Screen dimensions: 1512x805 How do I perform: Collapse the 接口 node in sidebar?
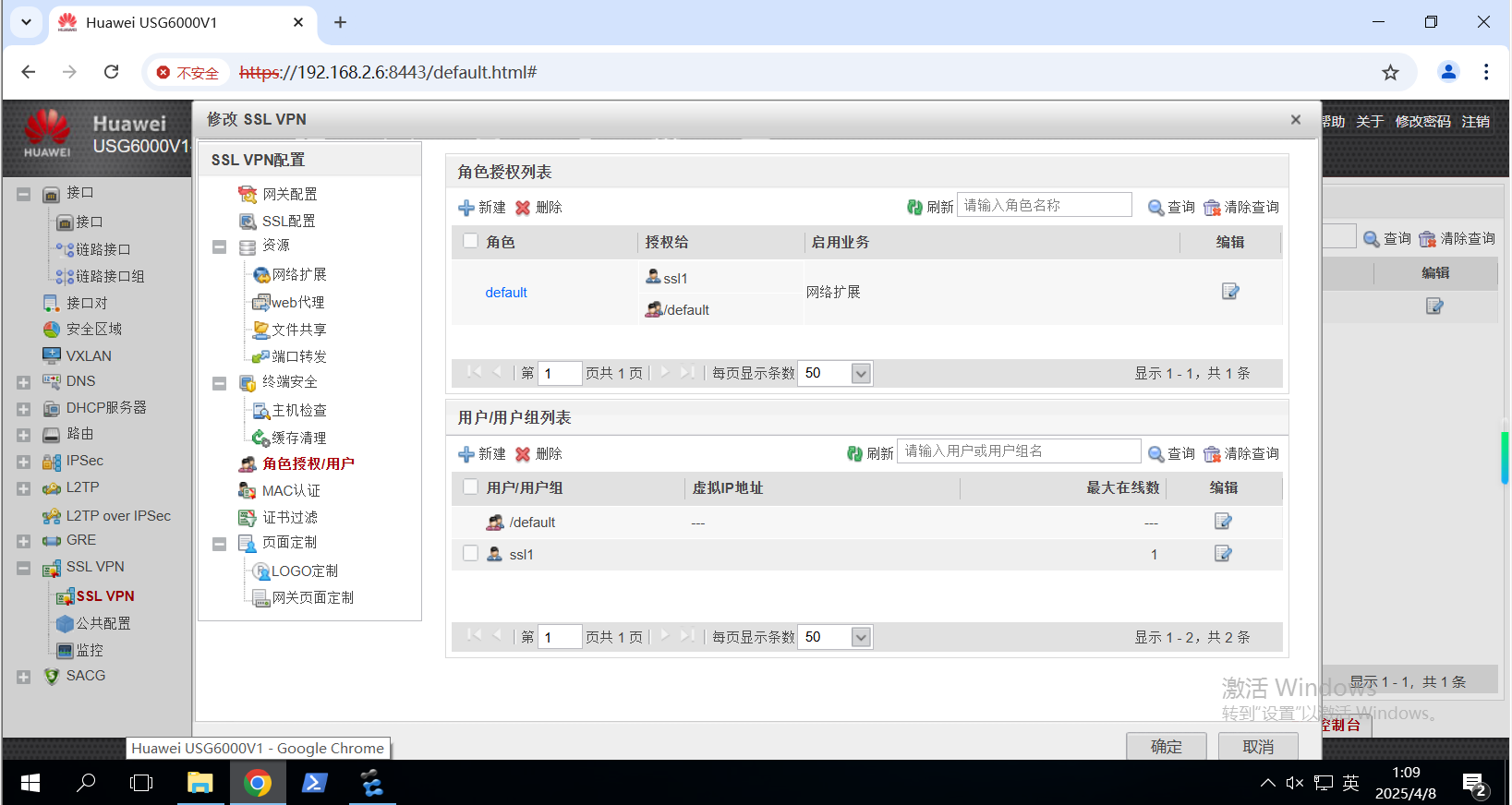23,194
